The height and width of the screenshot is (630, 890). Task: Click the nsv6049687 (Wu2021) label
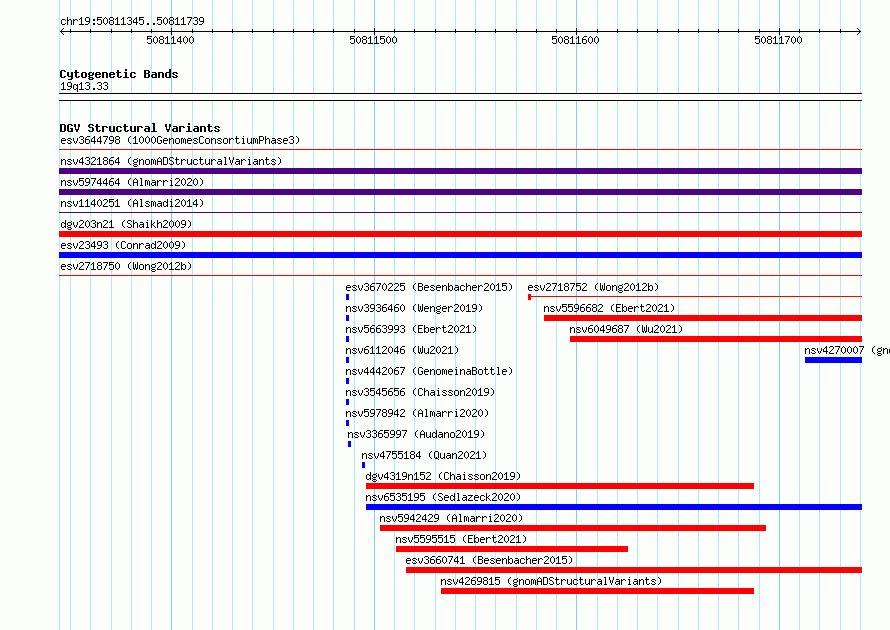click(626, 329)
